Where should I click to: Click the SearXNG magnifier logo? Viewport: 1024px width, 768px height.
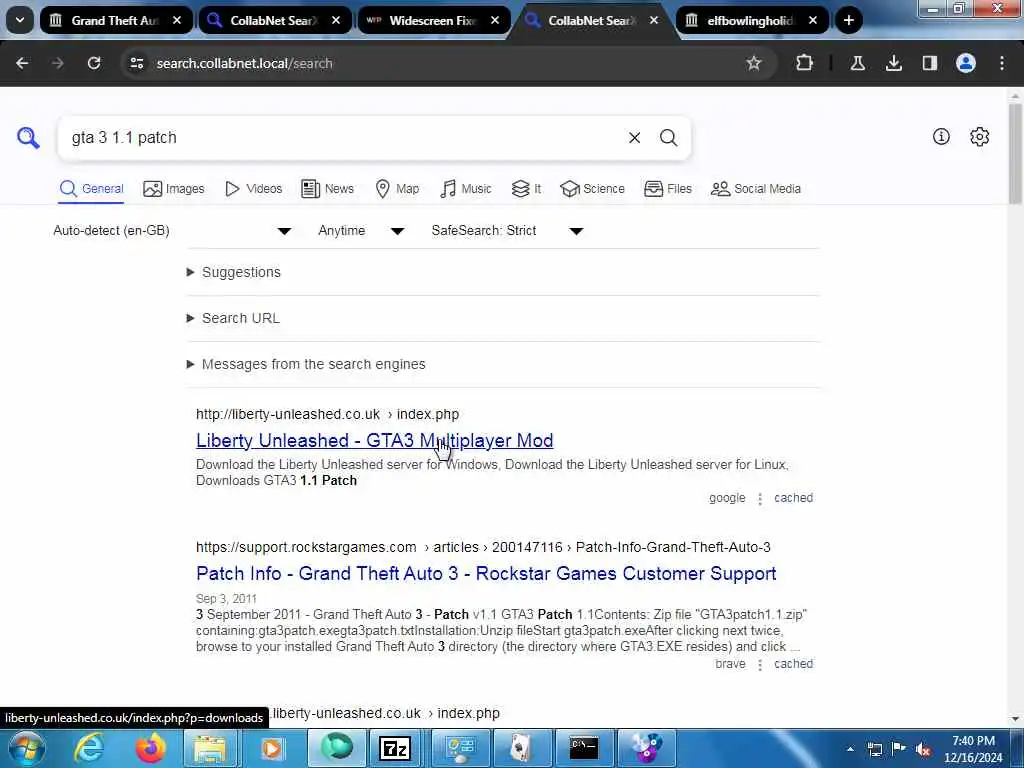28,138
